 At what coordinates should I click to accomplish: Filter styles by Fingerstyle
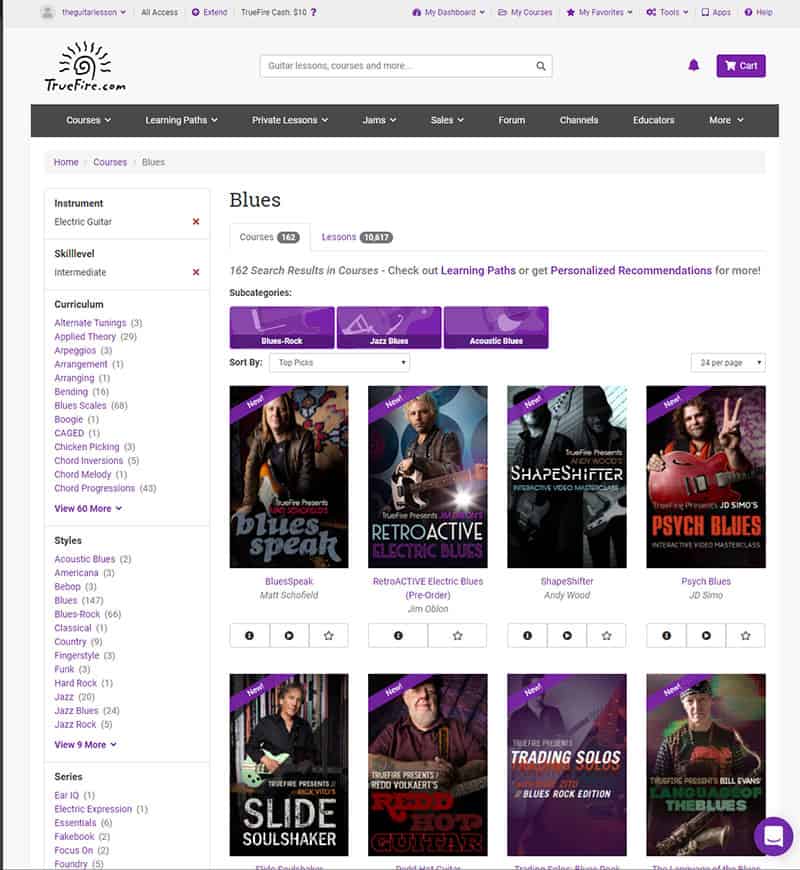pos(77,655)
